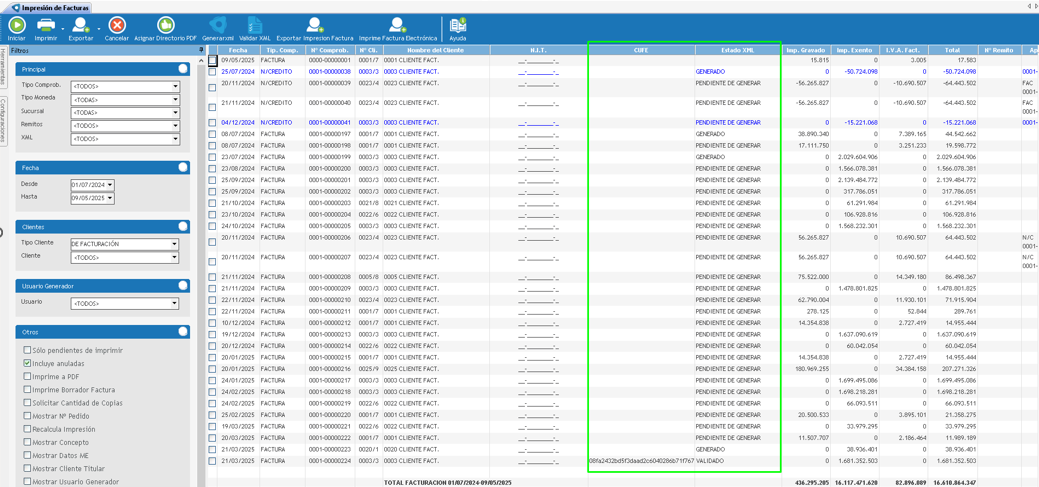This screenshot has height=487, width=1039.
Task: Click the Iniciar toolbar icon
Action: pos(17,25)
